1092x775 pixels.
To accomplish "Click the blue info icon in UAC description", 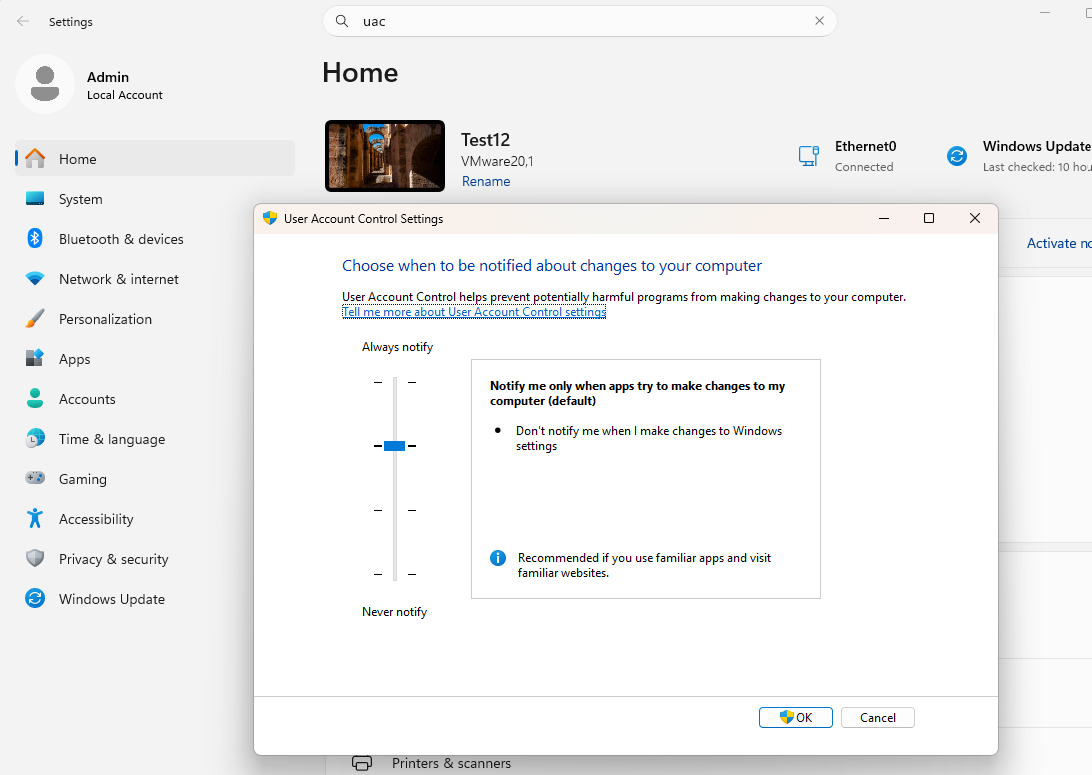I will tap(498, 558).
